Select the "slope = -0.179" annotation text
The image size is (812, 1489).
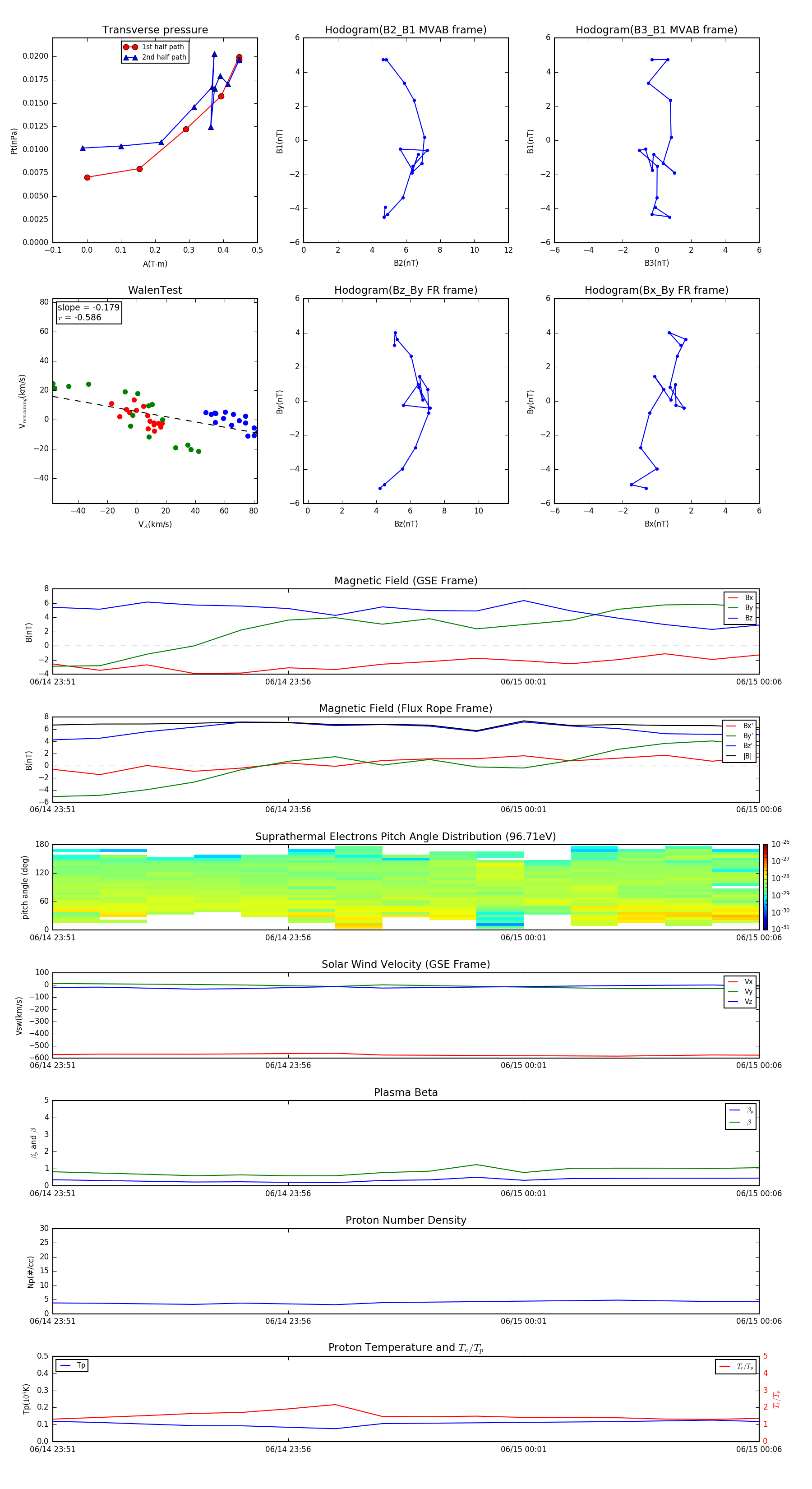(x=88, y=308)
